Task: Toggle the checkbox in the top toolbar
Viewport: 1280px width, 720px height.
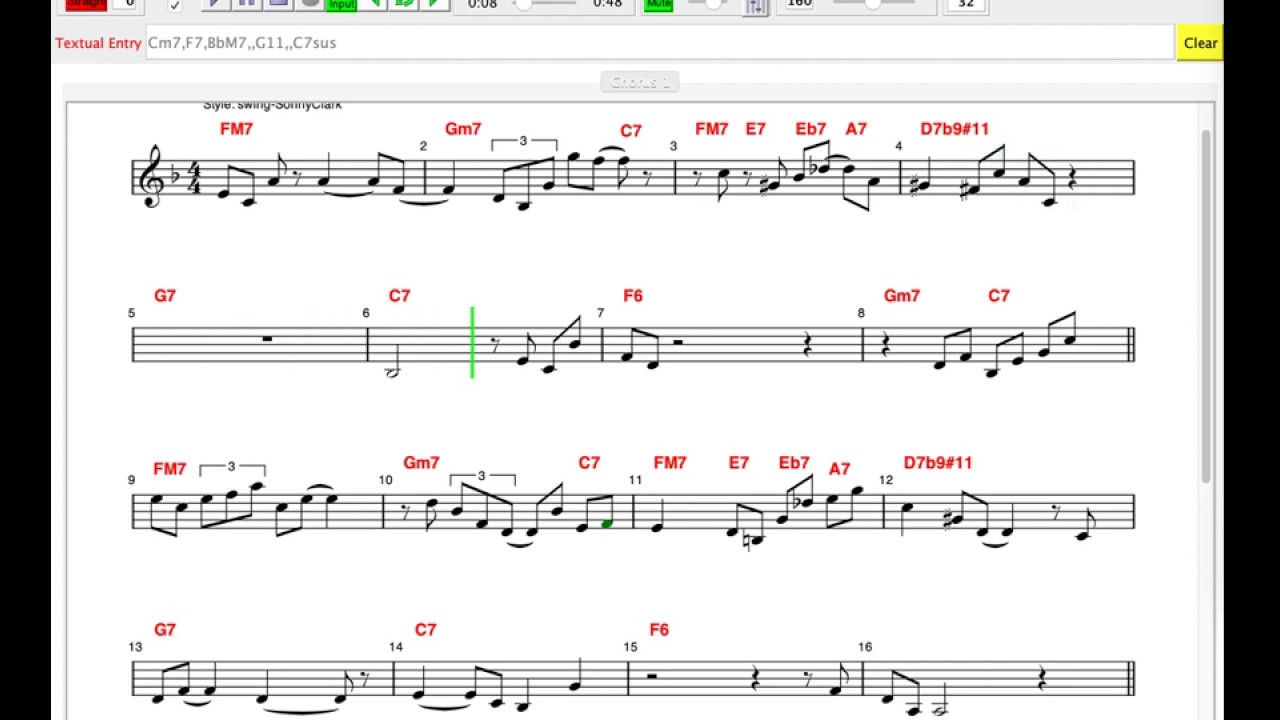Action: [x=175, y=5]
